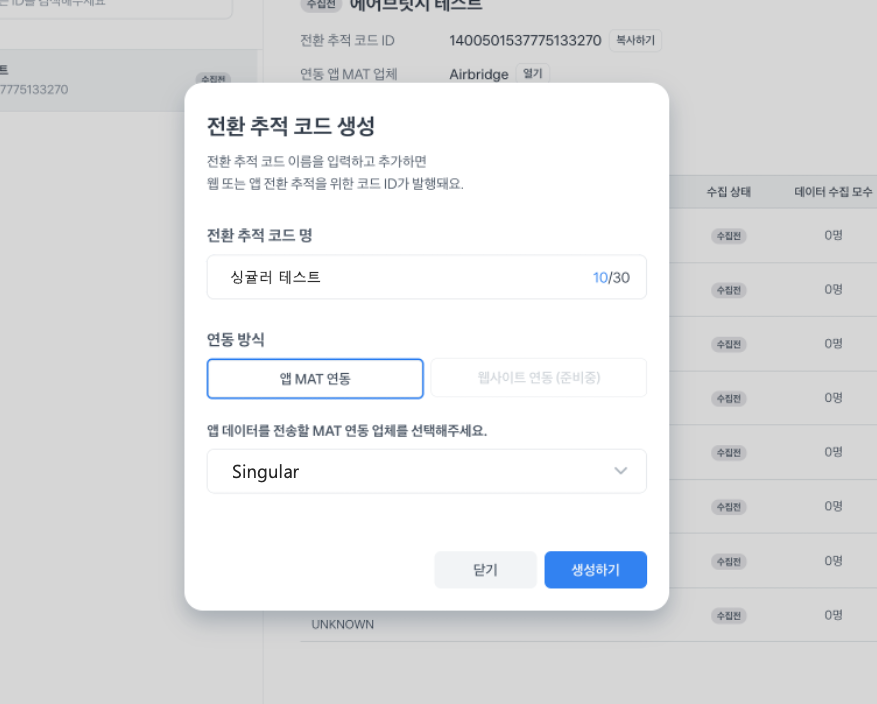Click the 전환 추적 코드 ID label
The width and height of the screenshot is (877, 704).
pyautogui.click(x=347, y=40)
